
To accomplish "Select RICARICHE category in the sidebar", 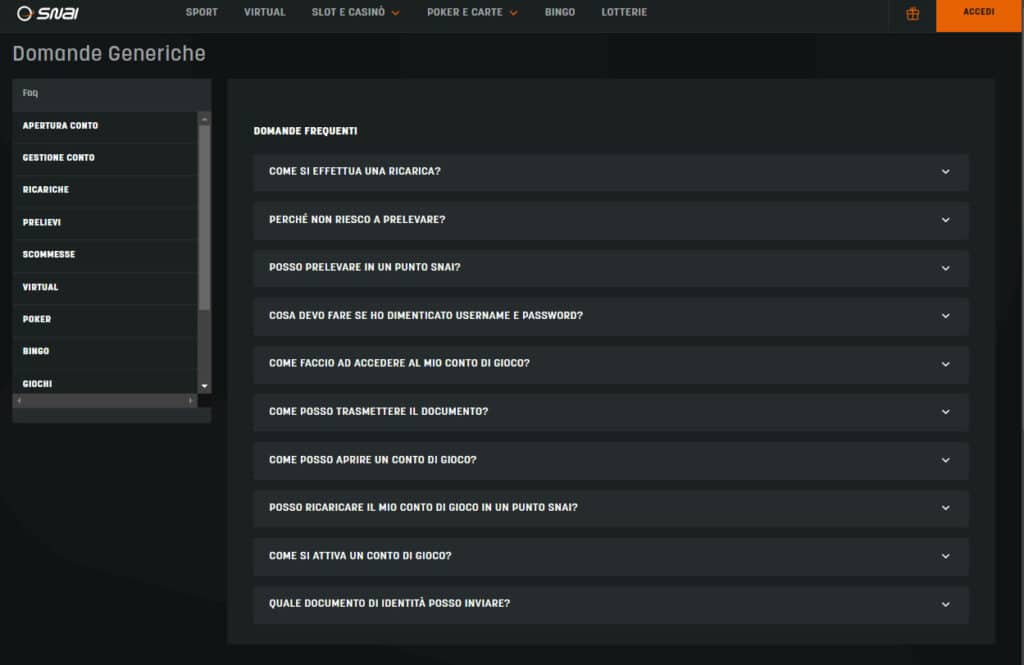I will (x=46, y=190).
